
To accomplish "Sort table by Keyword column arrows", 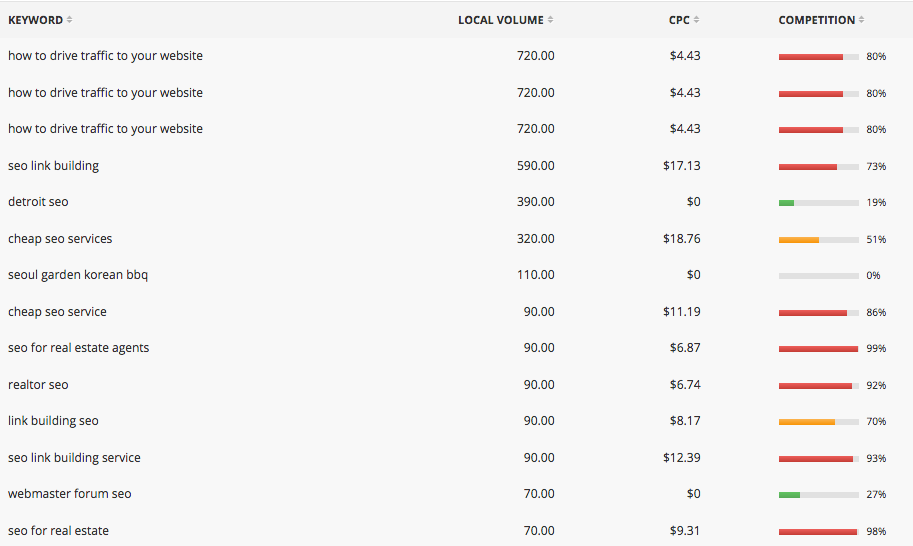I will [69, 20].
